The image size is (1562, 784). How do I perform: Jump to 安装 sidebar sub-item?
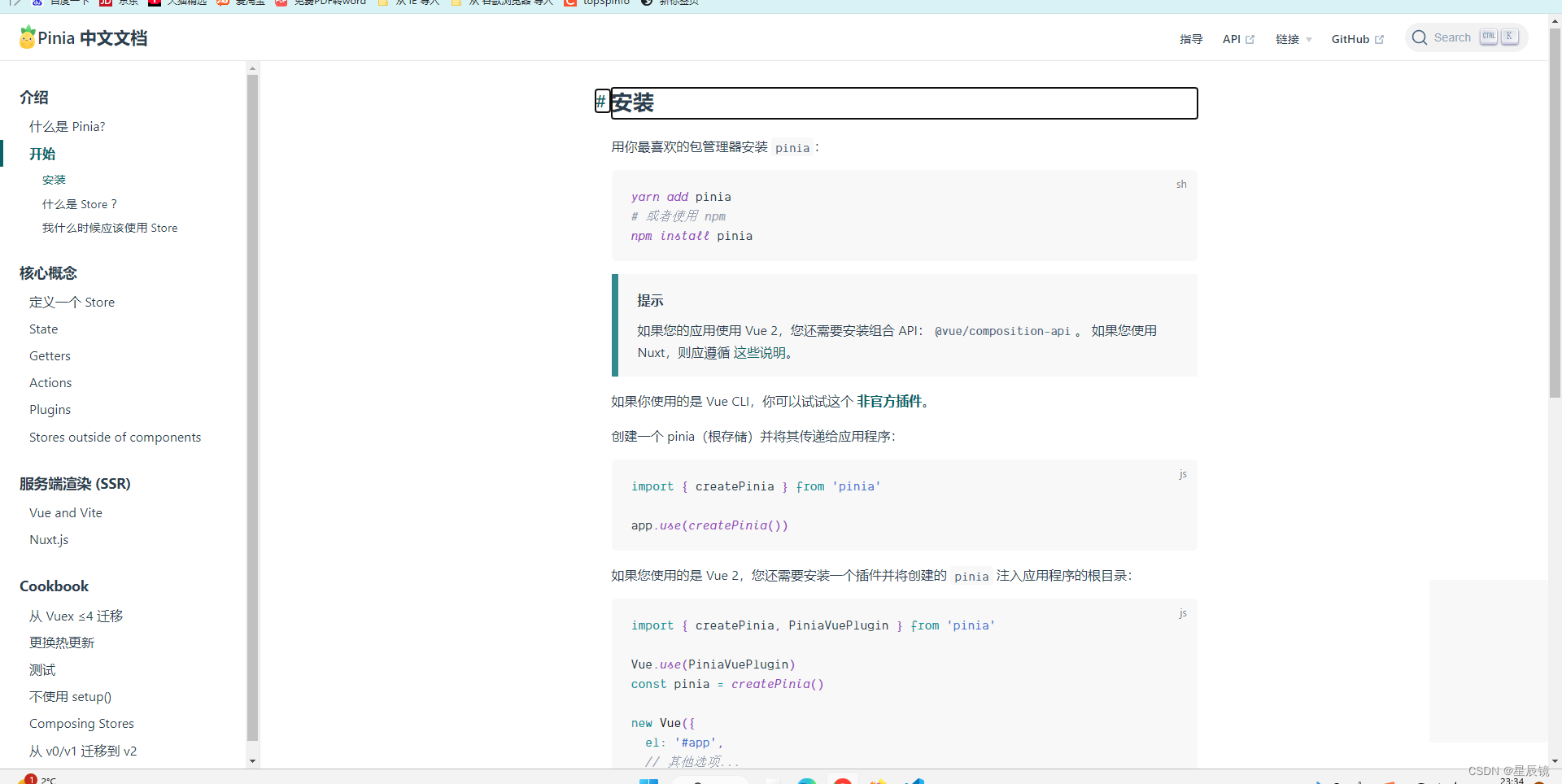click(54, 181)
